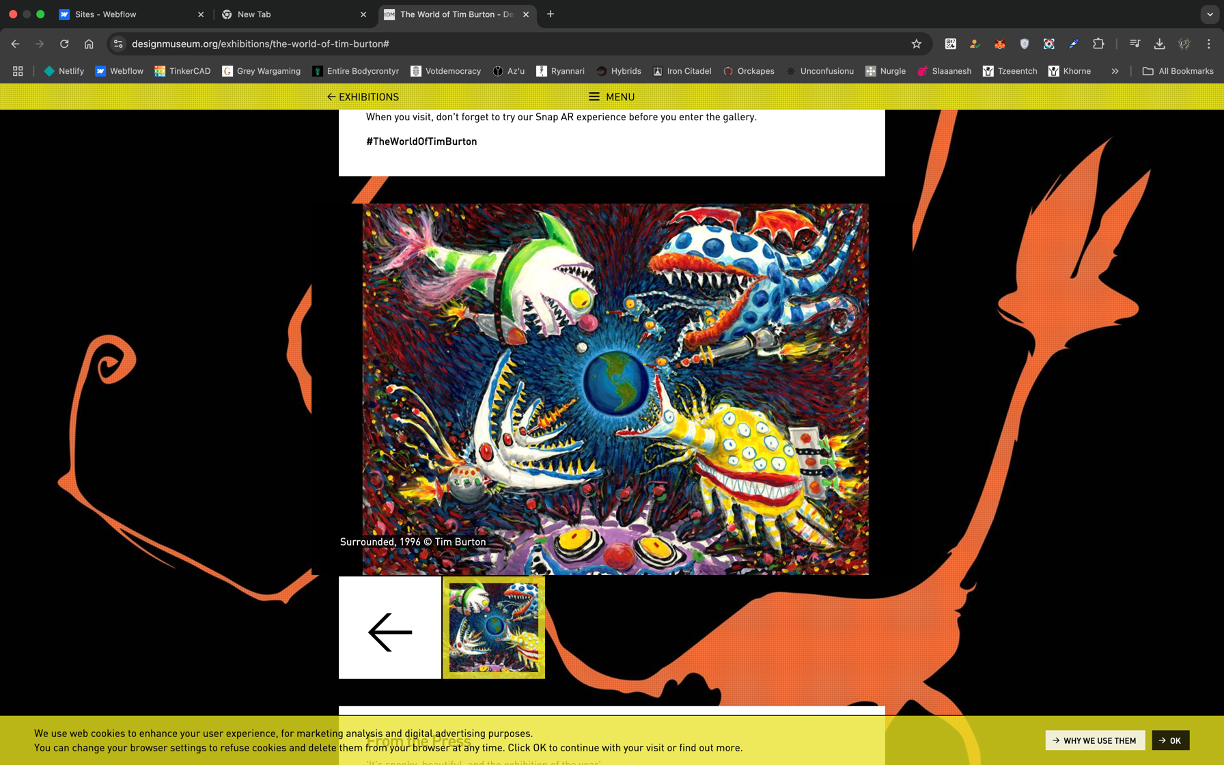Image resolution: width=1224 pixels, height=766 pixels.
Task: Open the Hybrids bookmark
Action: coord(618,71)
